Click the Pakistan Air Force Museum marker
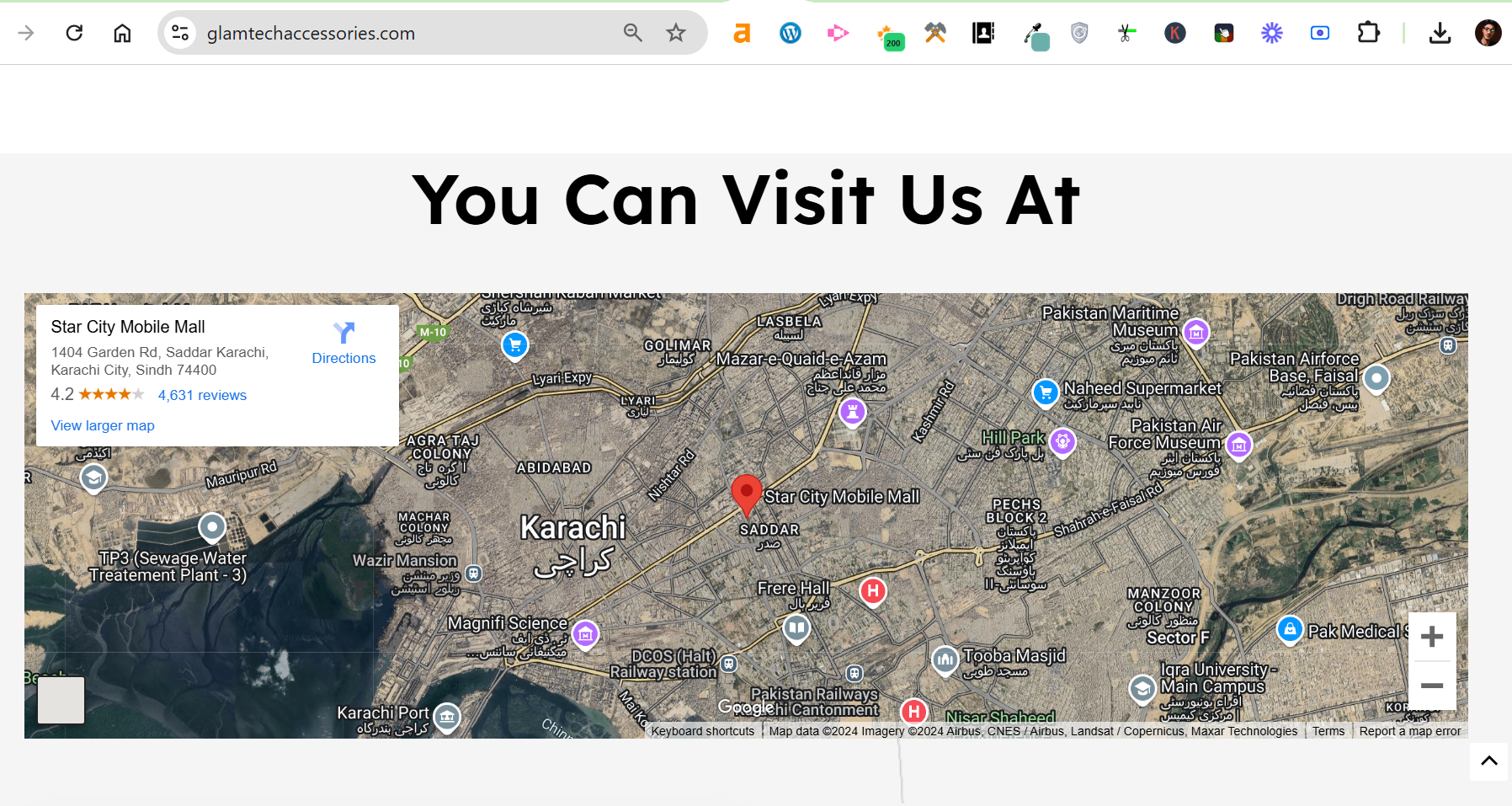The image size is (1512, 806). (1238, 445)
